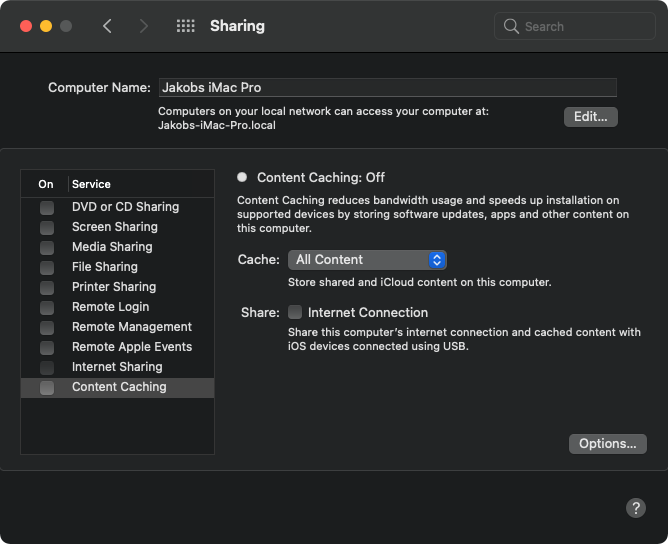The image size is (668, 544).
Task: Go back using the left chevron
Action: coord(108,26)
